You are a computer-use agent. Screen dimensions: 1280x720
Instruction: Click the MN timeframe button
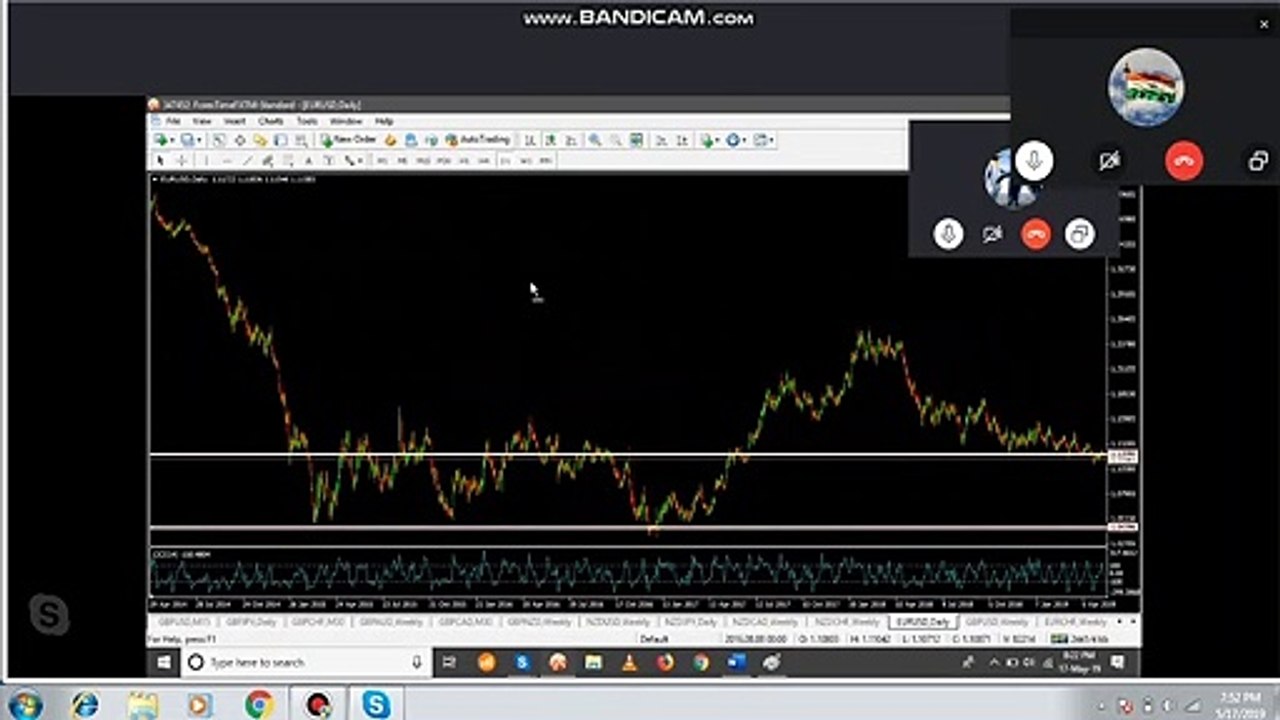(x=545, y=161)
